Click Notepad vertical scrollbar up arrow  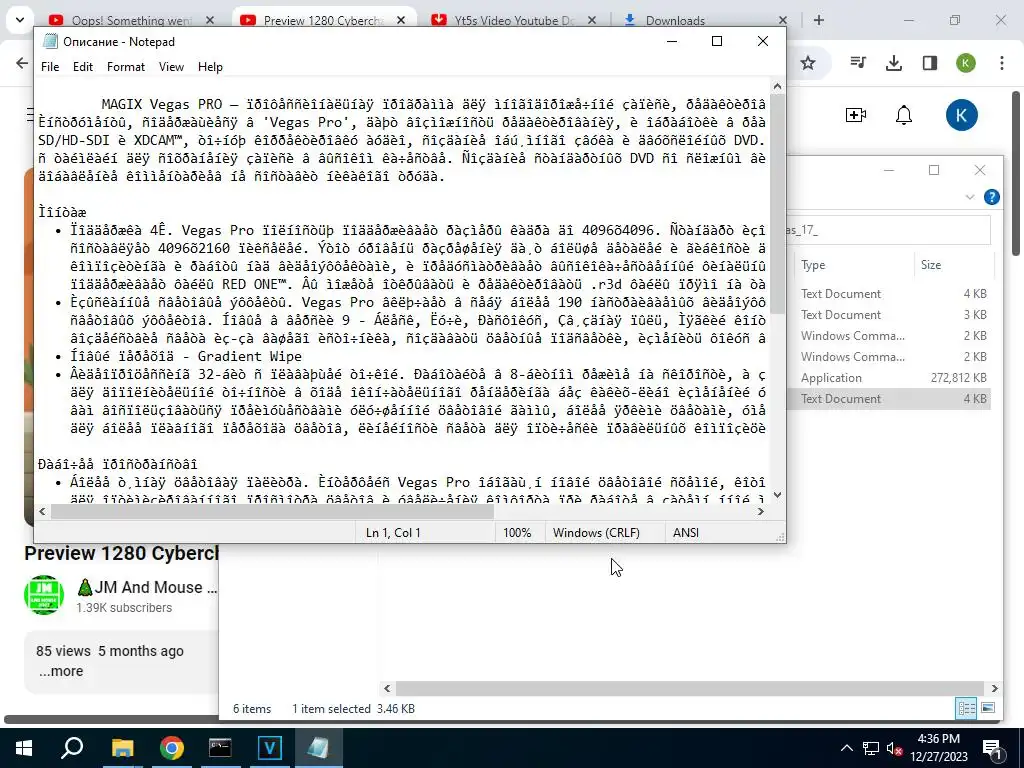[777, 86]
